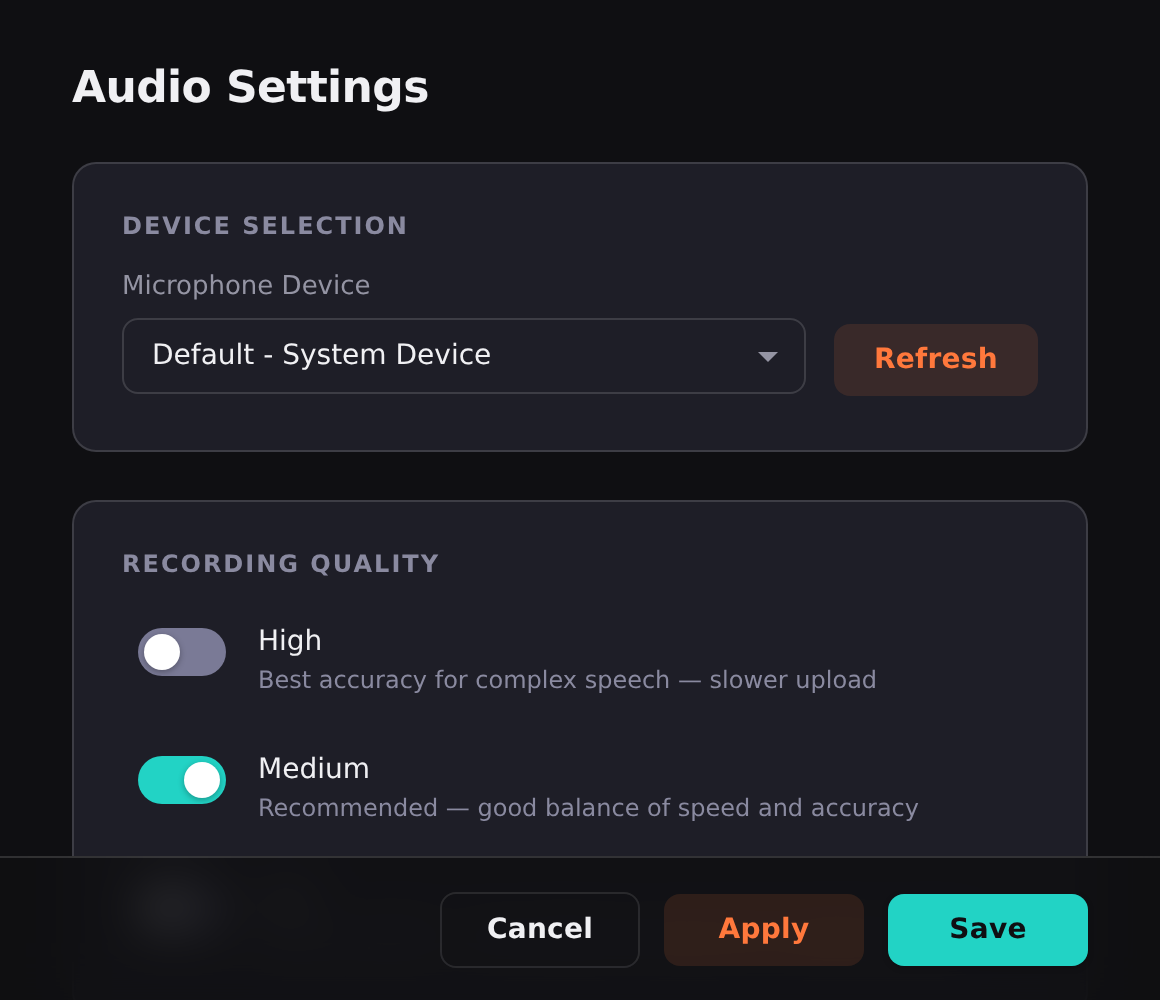Enable the High recording quality toggle
Screen dimensions: 1160x1000
tap(182, 652)
